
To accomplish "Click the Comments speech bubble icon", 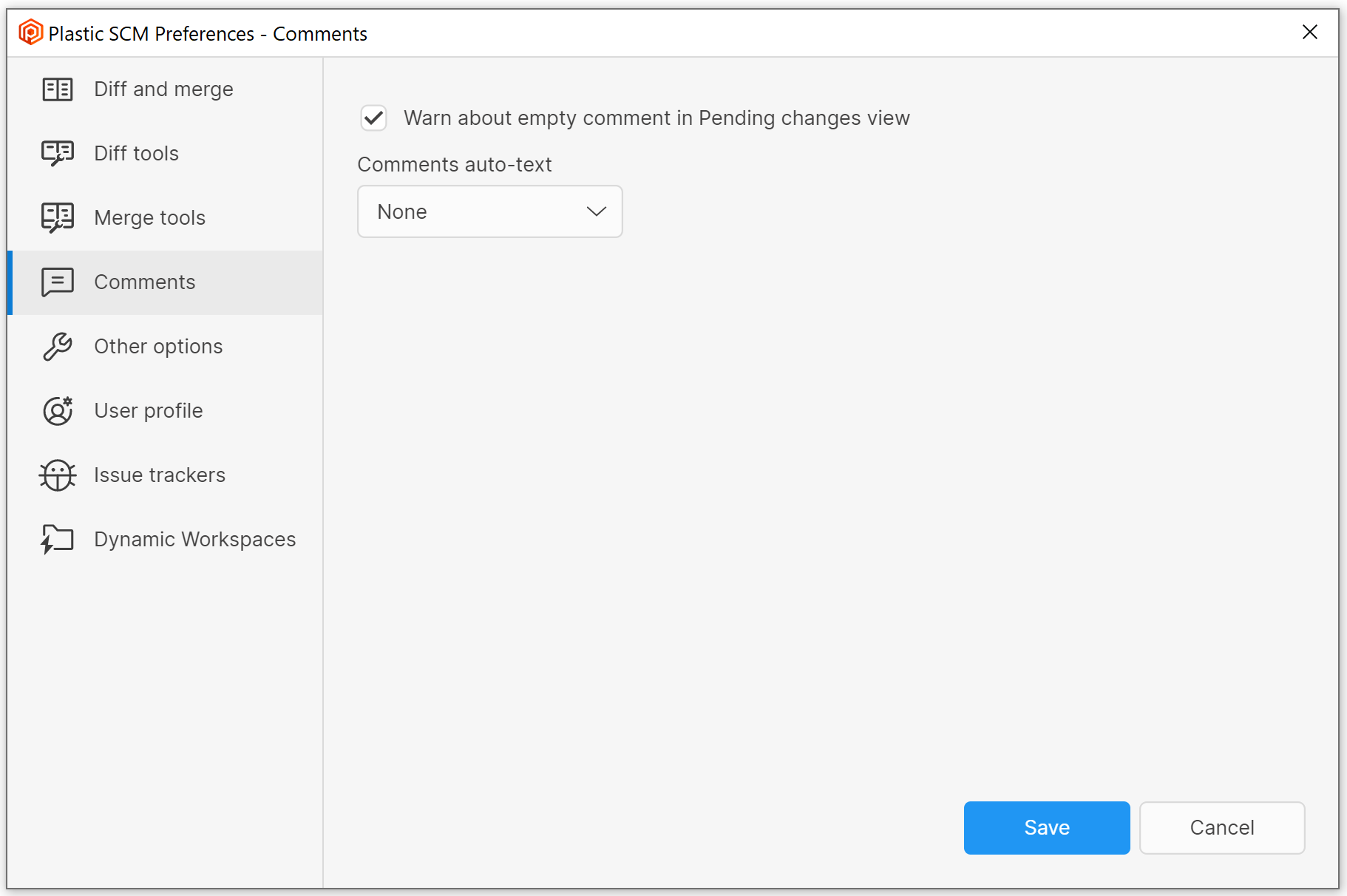I will click(x=57, y=282).
